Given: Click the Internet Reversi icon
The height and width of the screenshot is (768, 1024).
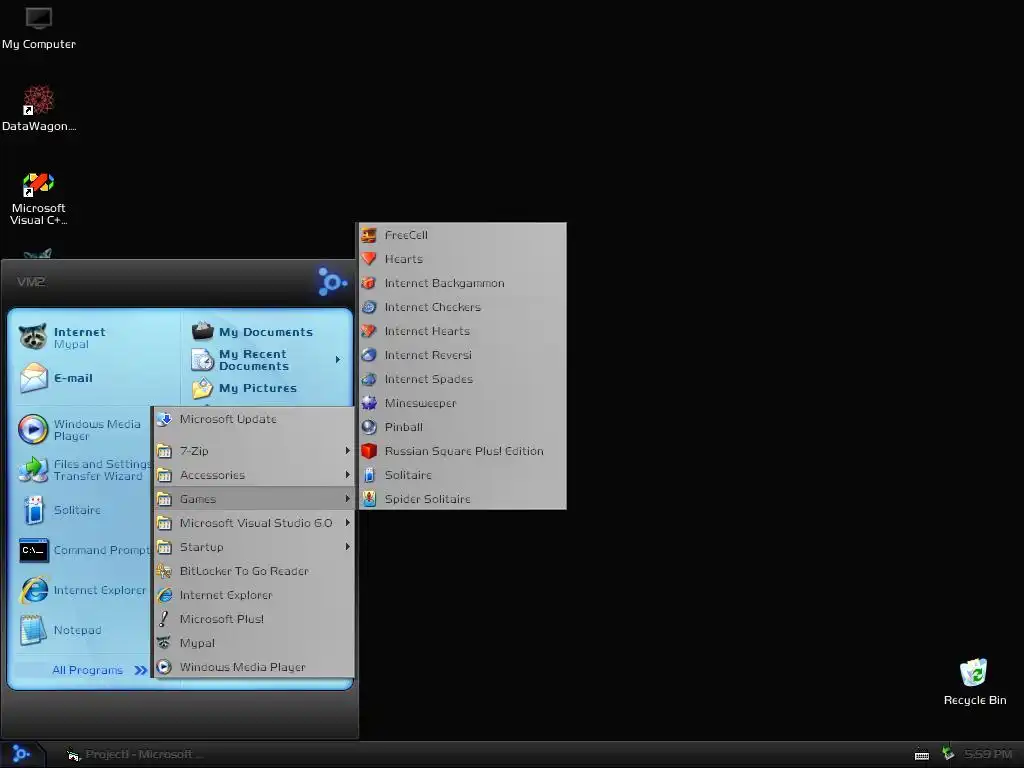Looking at the screenshot, I should tap(369, 355).
